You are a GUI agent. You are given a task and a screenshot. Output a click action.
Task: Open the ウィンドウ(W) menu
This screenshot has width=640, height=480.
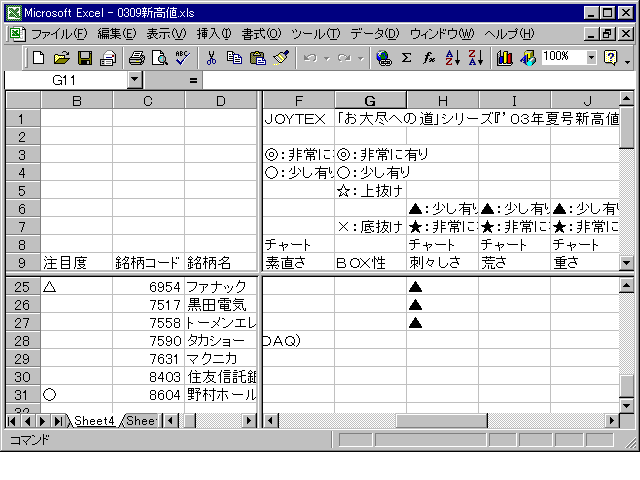coord(442,33)
